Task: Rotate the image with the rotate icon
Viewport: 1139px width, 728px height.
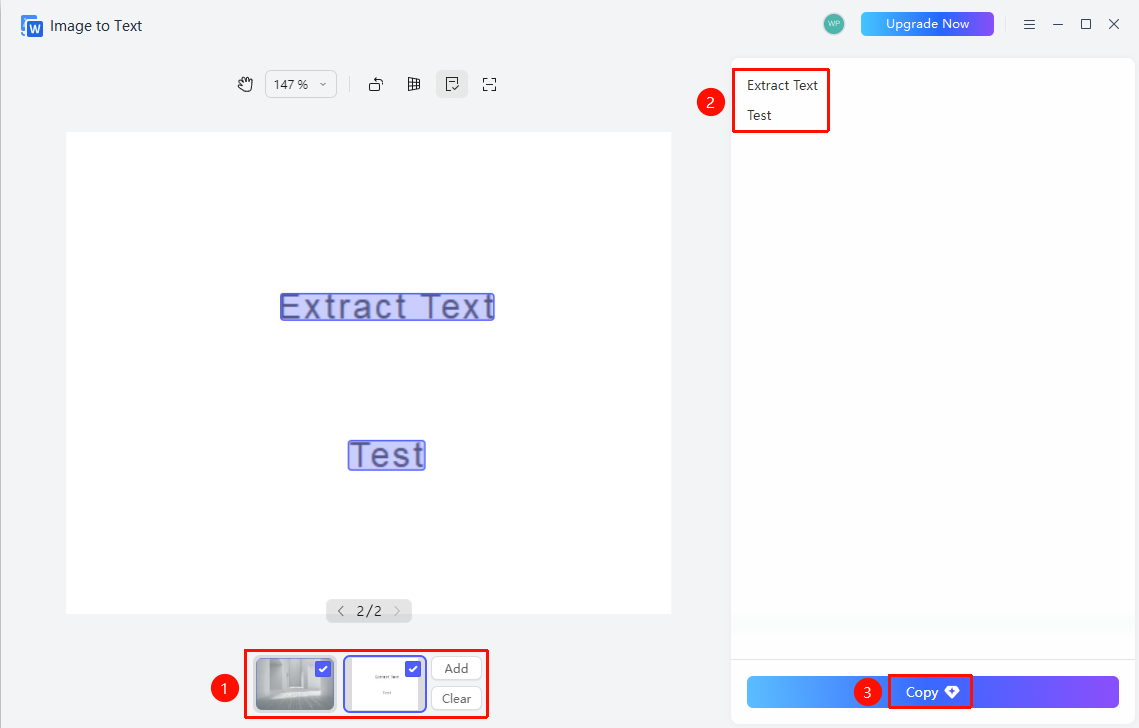Action: click(x=376, y=84)
